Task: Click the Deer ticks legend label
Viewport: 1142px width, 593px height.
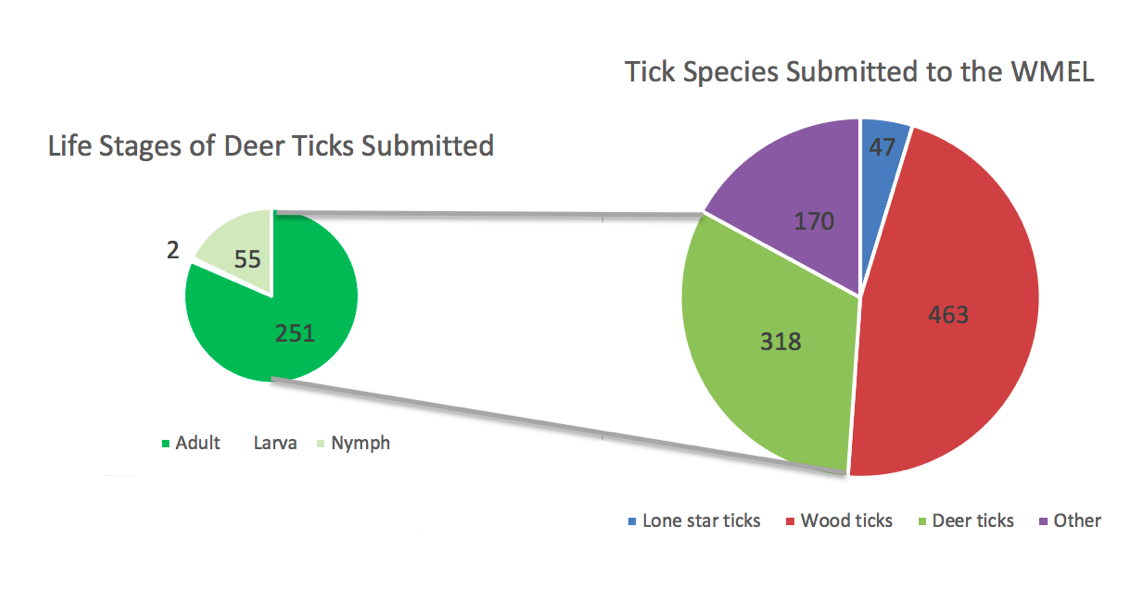Action: [x=973, y=521]
